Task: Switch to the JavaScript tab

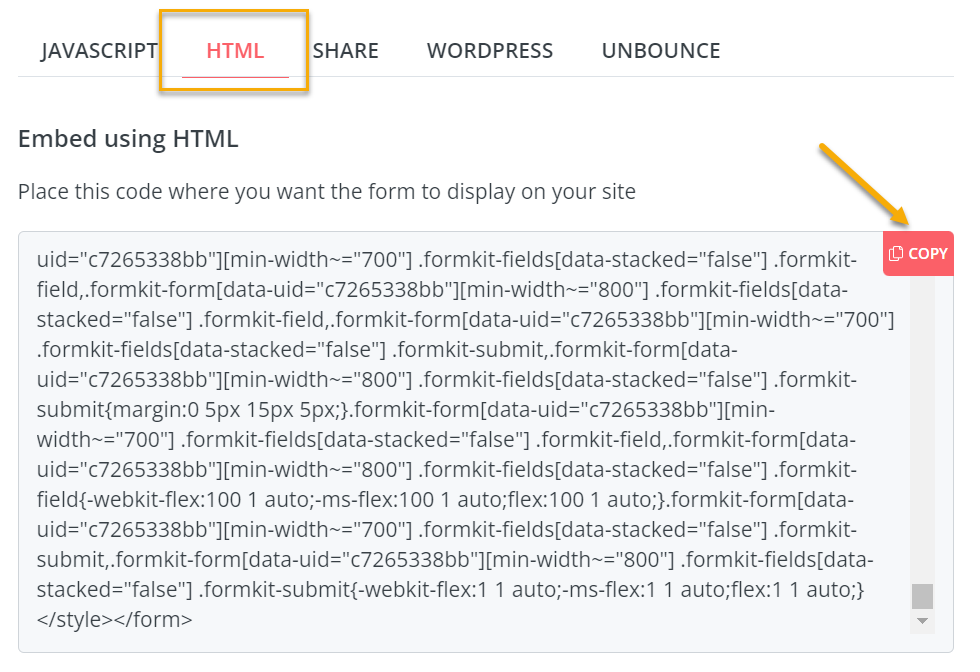Action: coord(99,50)
